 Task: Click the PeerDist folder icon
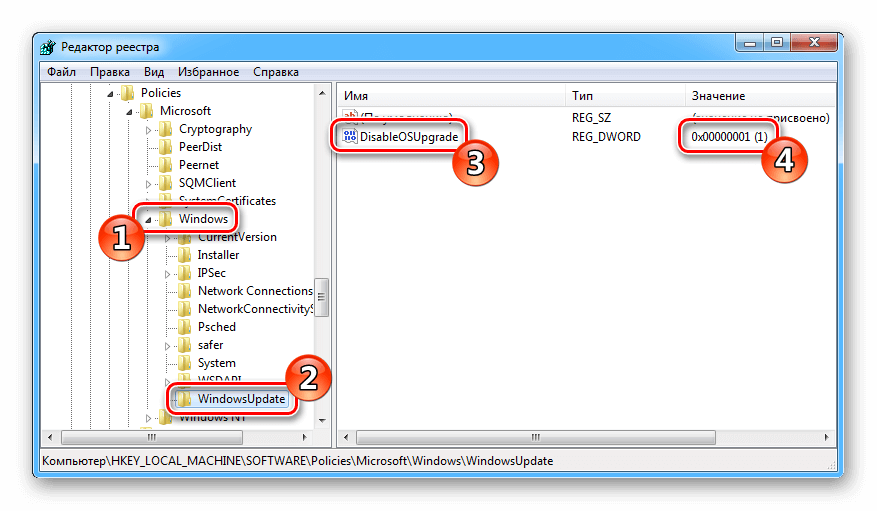point(166,147)
